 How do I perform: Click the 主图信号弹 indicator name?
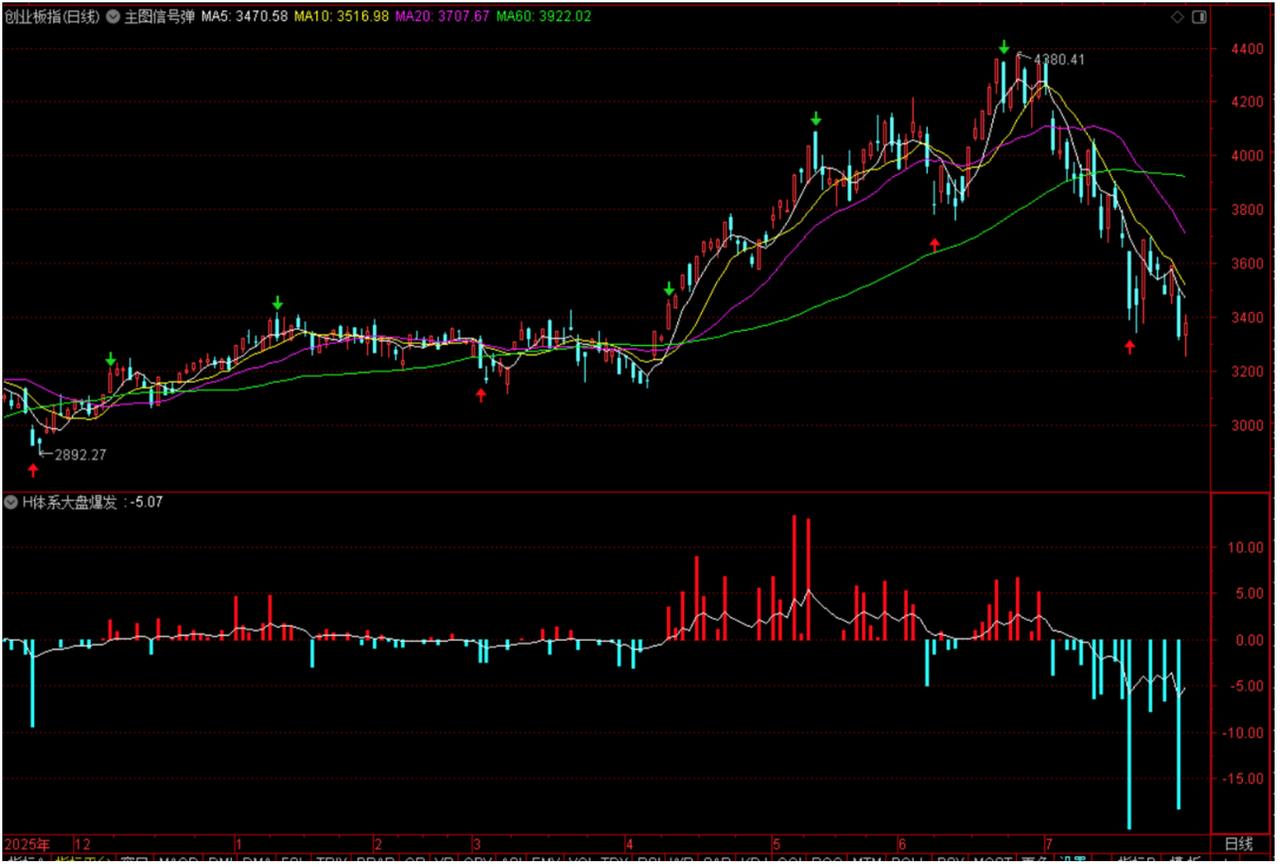click(x=158, y=17)
